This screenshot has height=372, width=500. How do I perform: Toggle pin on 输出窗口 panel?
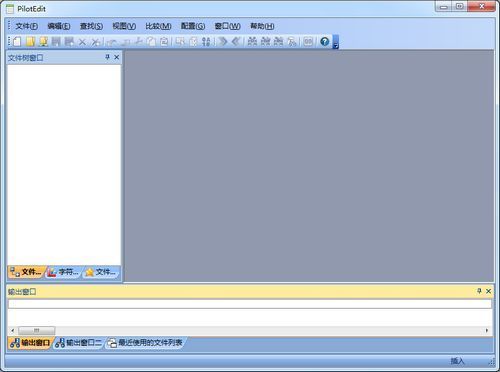point(479,291)
